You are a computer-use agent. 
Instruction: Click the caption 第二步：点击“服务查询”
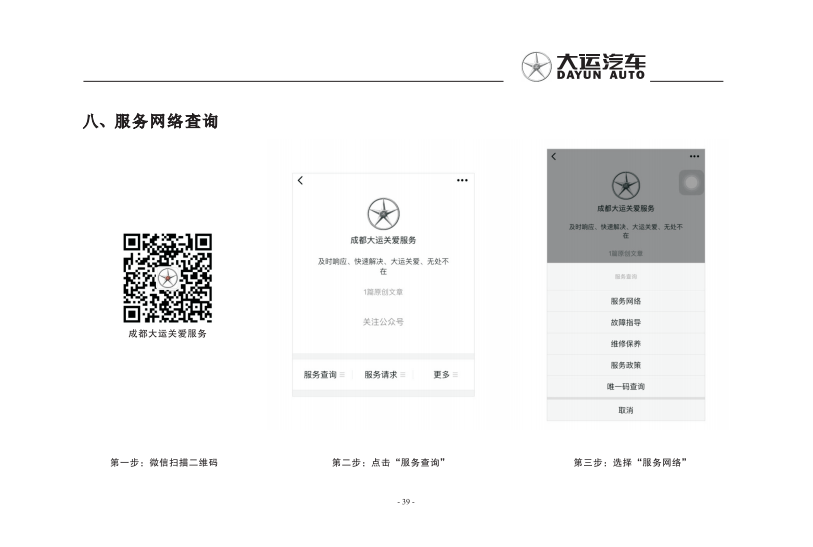[x=389, y=462]
